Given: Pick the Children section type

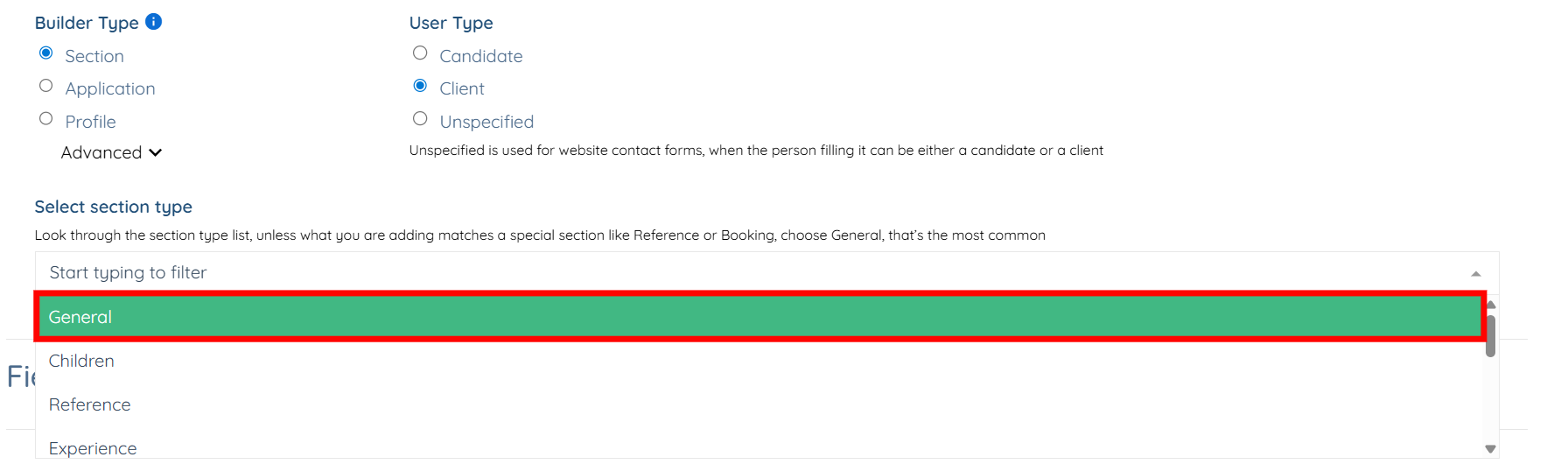Looking at the screenshot, I should click(81, 361).
